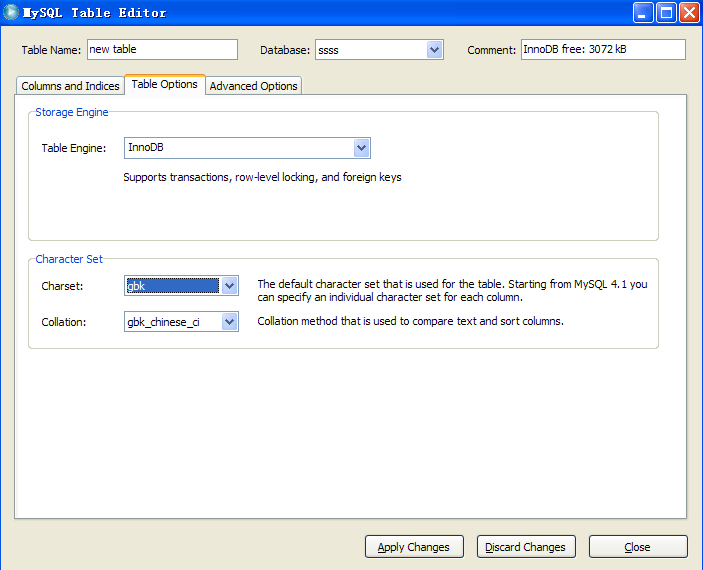Click the 'Database:' label
Viewport: 703px width, 570px height.
[x=285, y=50]
